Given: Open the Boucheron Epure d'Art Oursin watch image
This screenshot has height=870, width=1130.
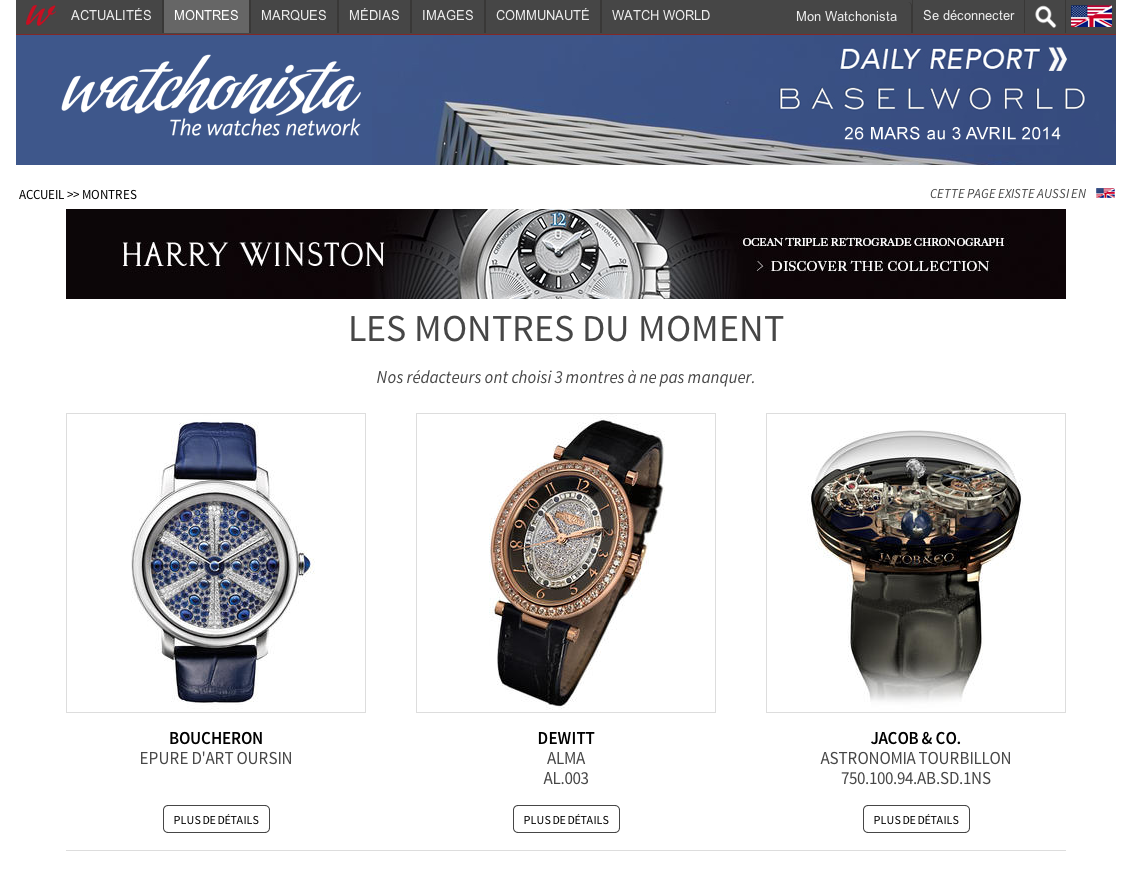Looking at the screenshot, I should point(216,563).
